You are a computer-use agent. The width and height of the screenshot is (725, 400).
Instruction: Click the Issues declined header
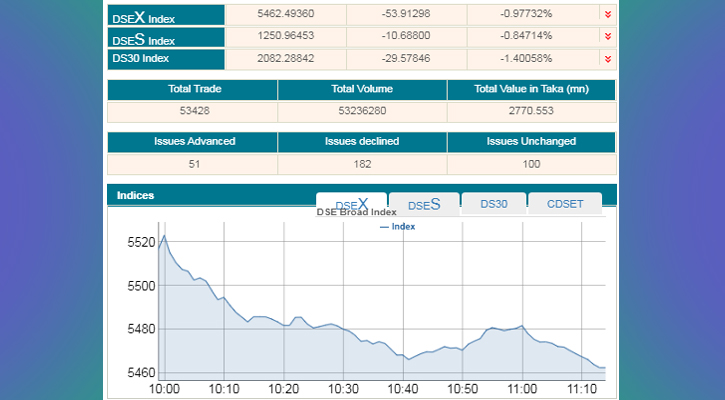pos(362,141)
